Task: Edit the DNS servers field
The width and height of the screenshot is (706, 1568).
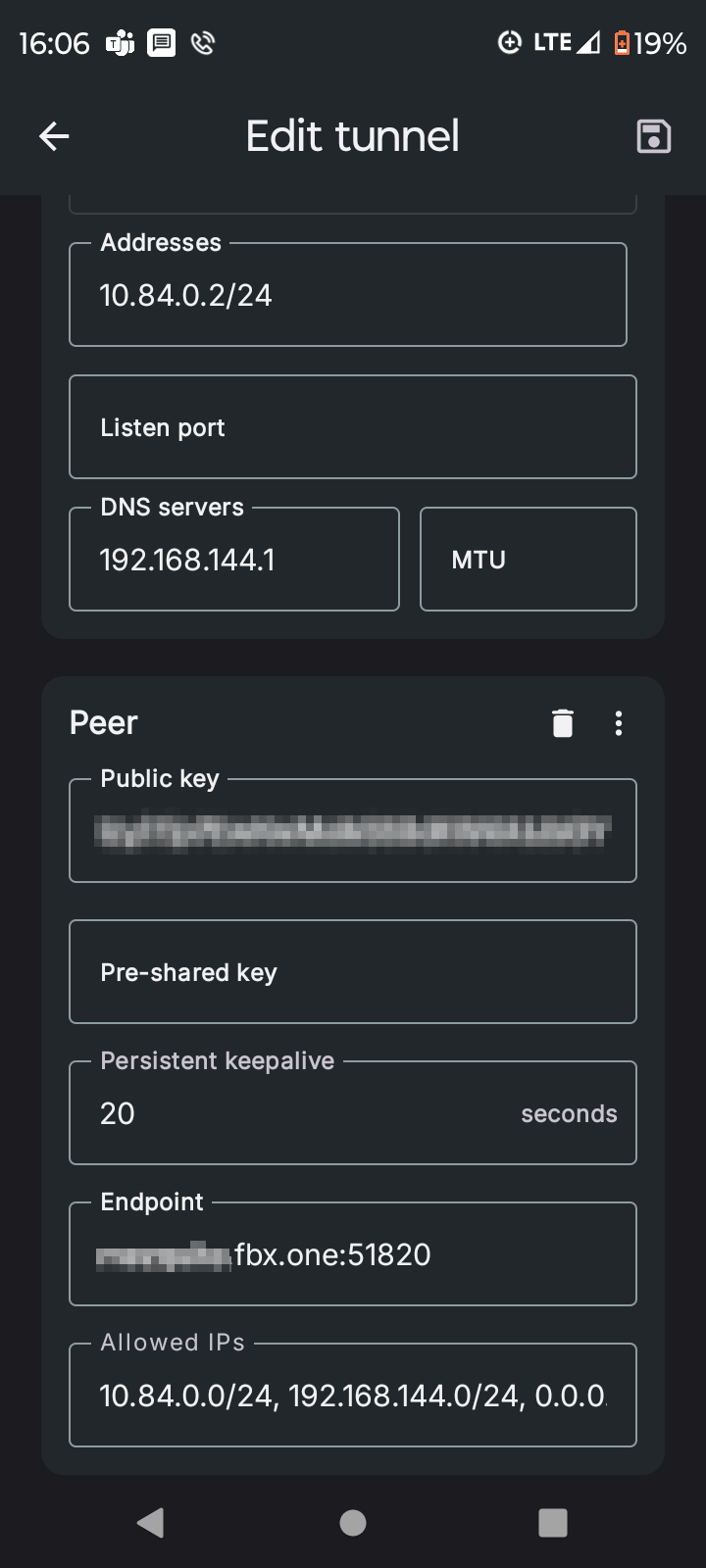Action: pyautogui.click(x=234, y=559)
